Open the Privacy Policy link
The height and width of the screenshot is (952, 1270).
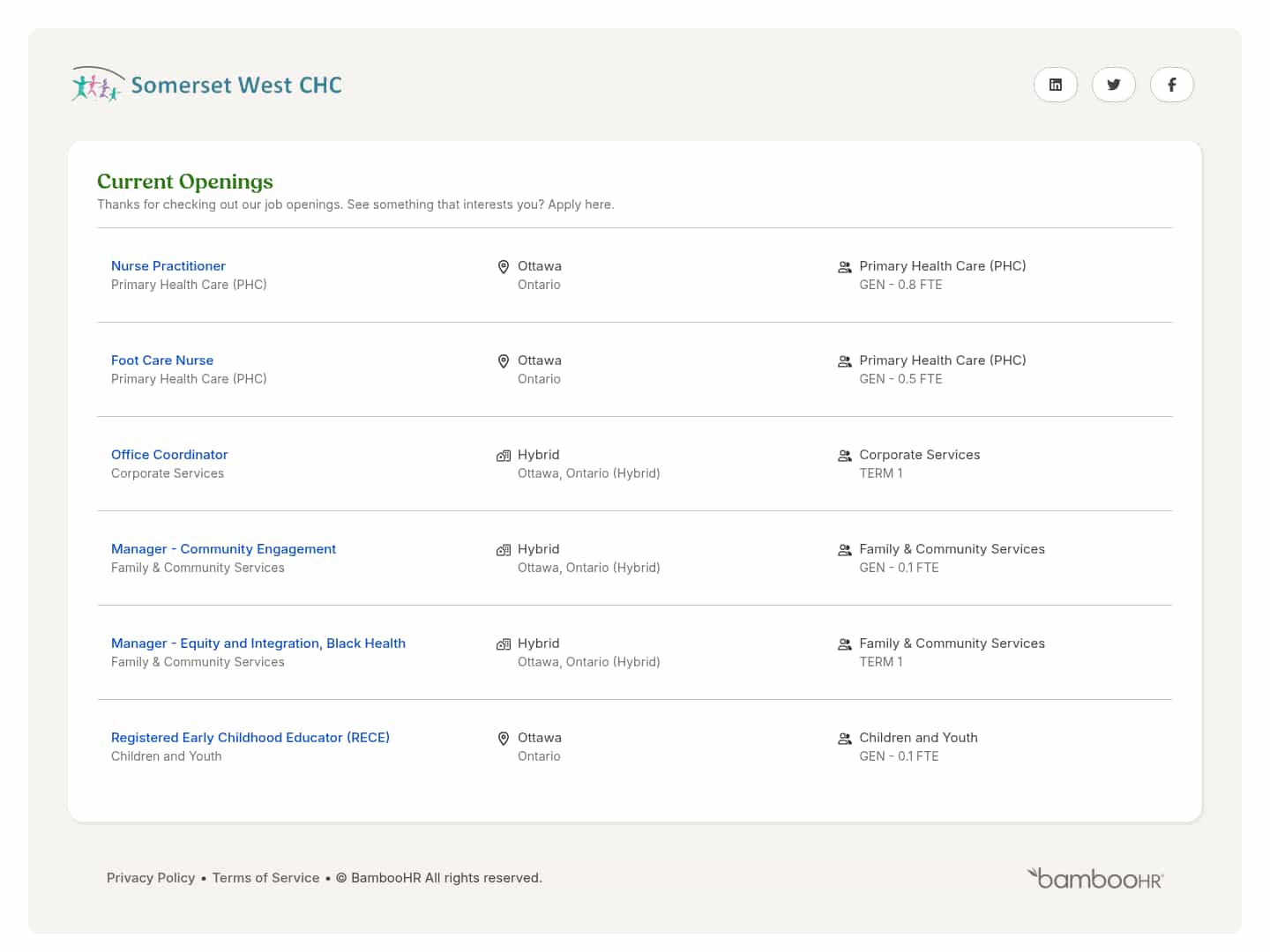click(x=151, y=878)
